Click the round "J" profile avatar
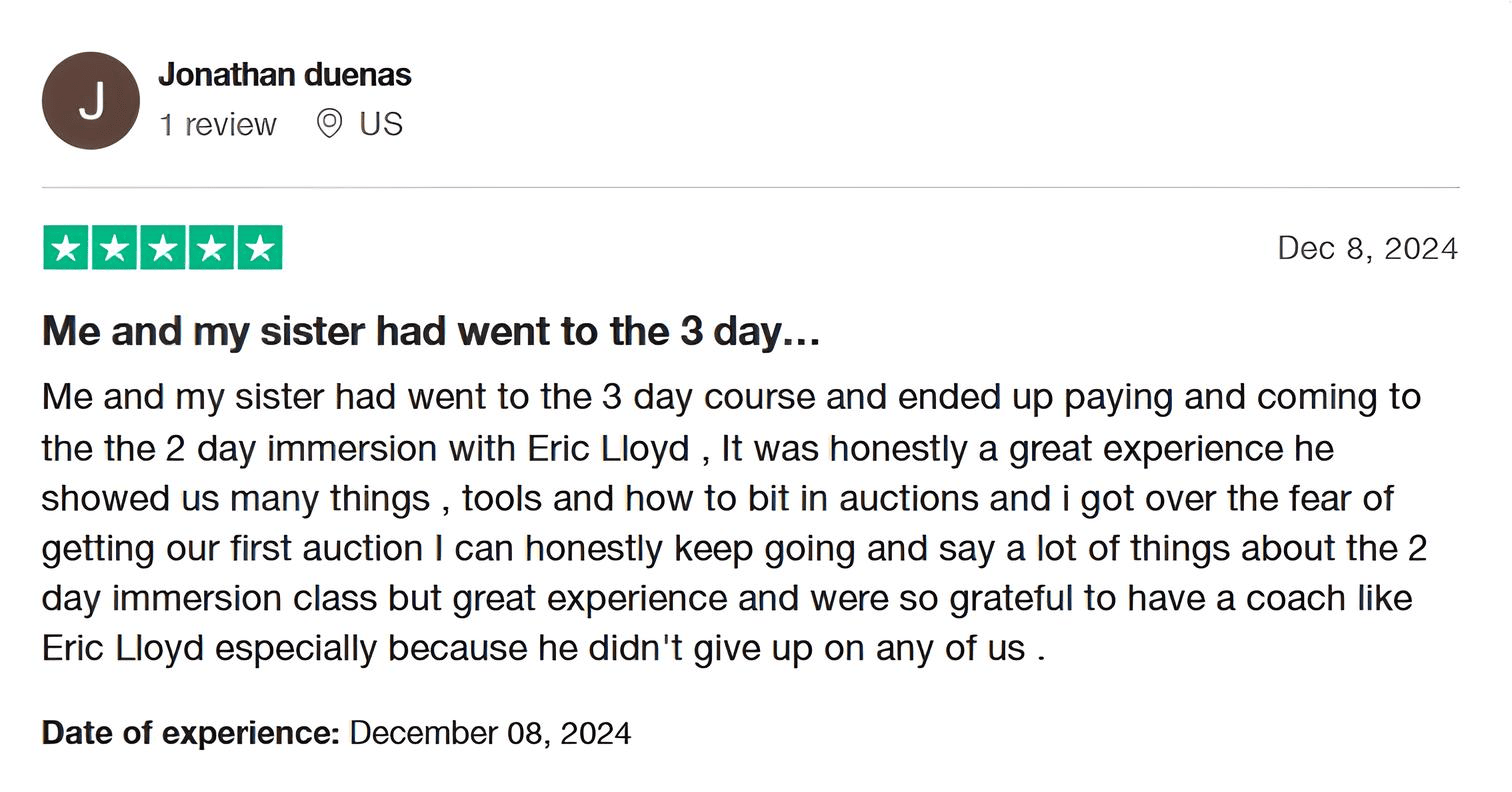The width and height of the screenshot is (1512, 792). click(90, 101)
